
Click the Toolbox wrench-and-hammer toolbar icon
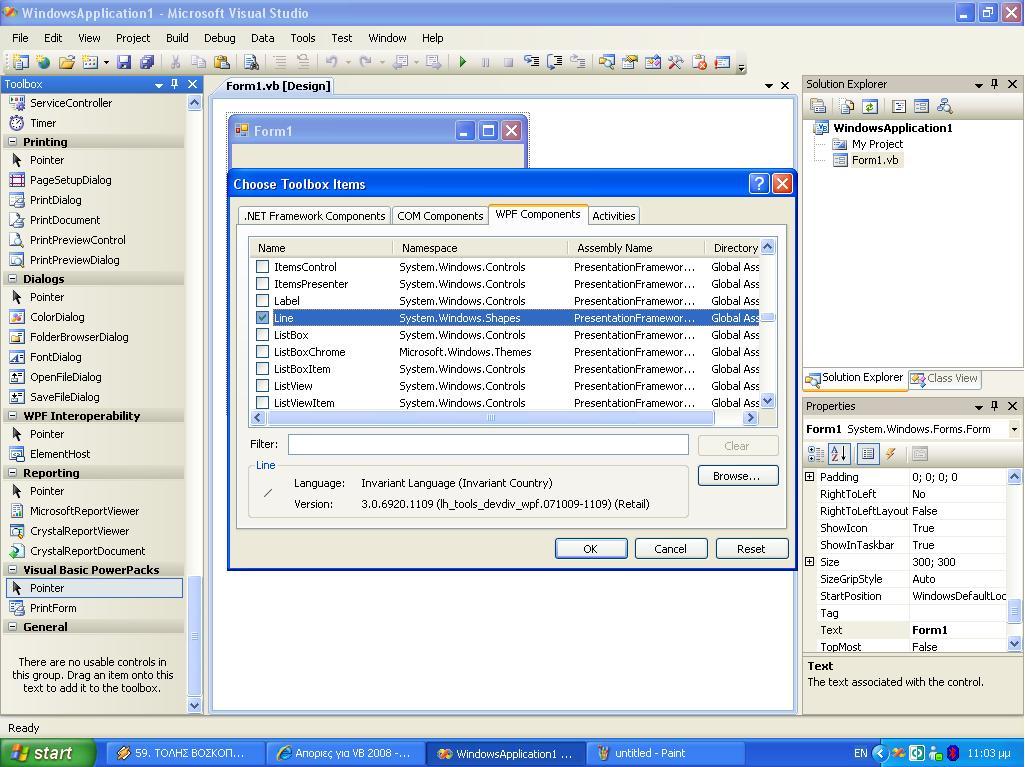pos(675,62)
